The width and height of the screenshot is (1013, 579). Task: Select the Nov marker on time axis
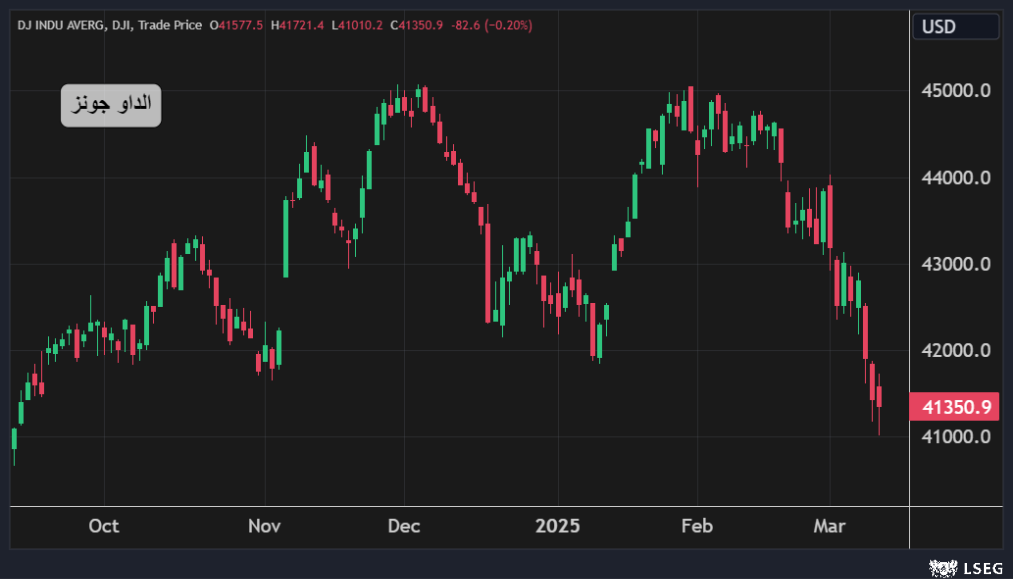pyautogui.click(x=264, y=526)
